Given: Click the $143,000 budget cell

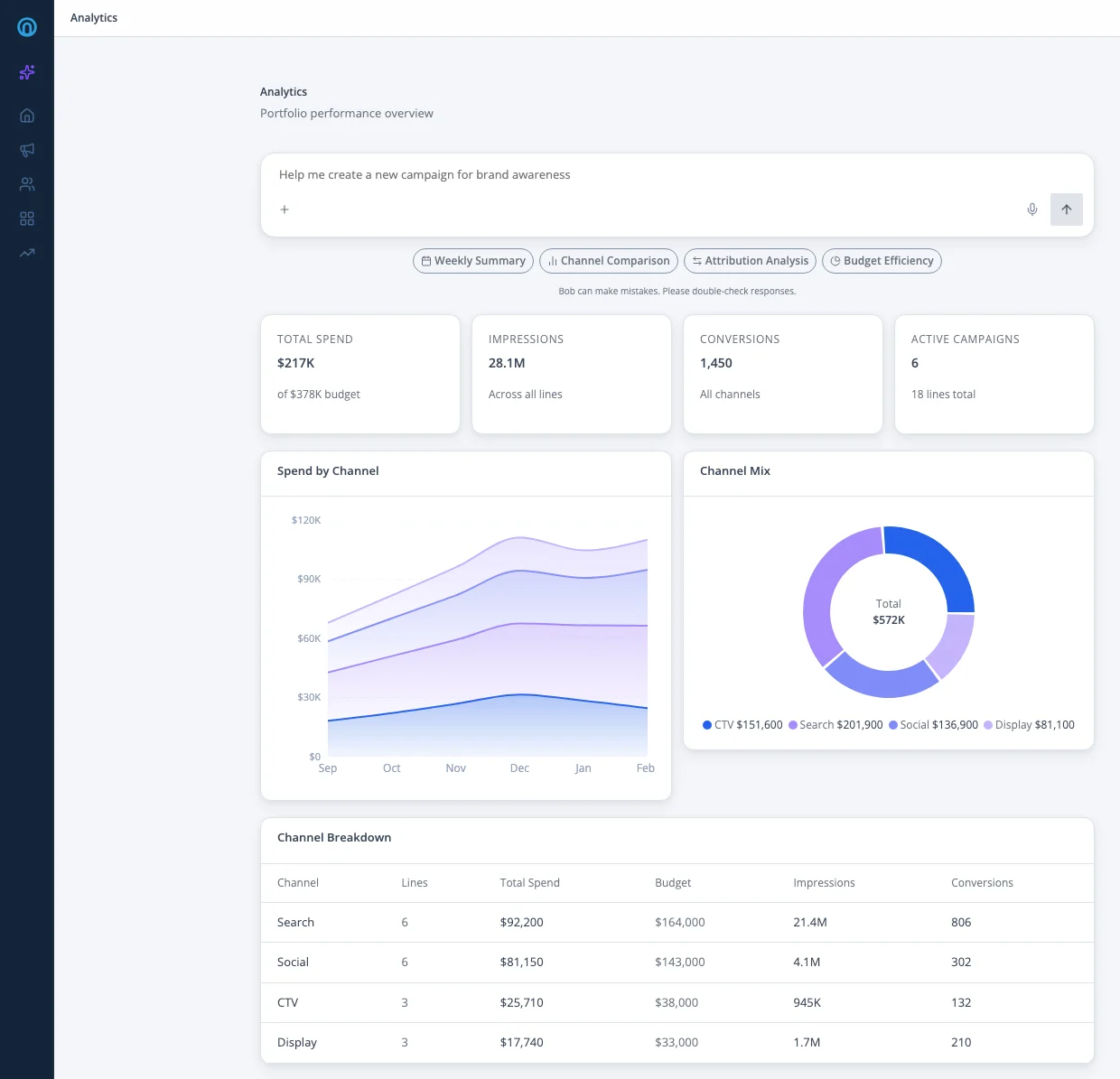Looking at the screenshot, I should 680,963.
